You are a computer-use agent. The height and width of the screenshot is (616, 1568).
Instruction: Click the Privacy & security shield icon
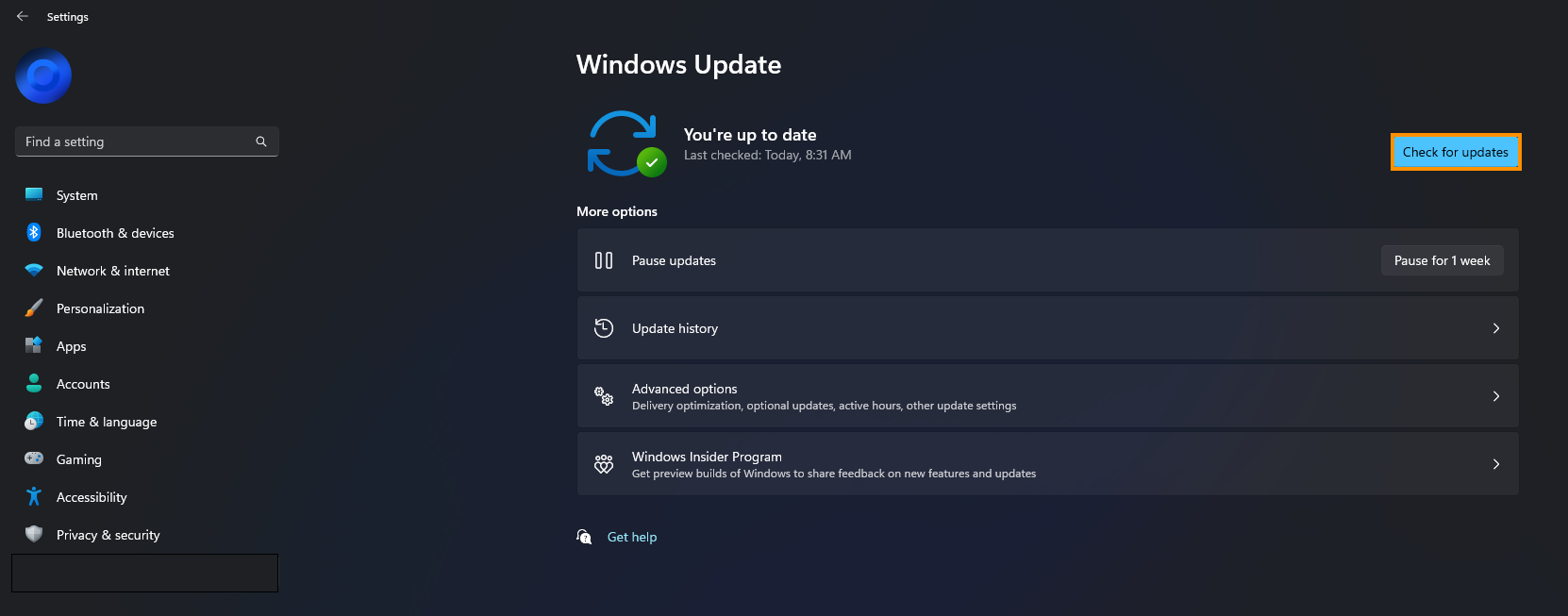(34, 534)
